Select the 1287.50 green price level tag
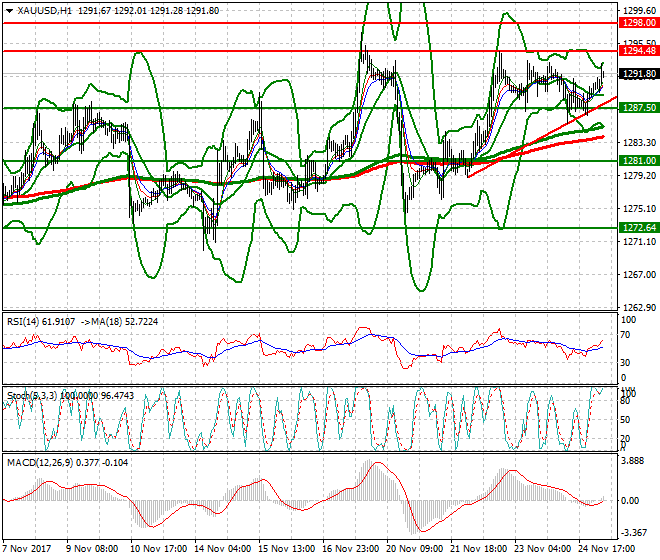 point(638,107)
